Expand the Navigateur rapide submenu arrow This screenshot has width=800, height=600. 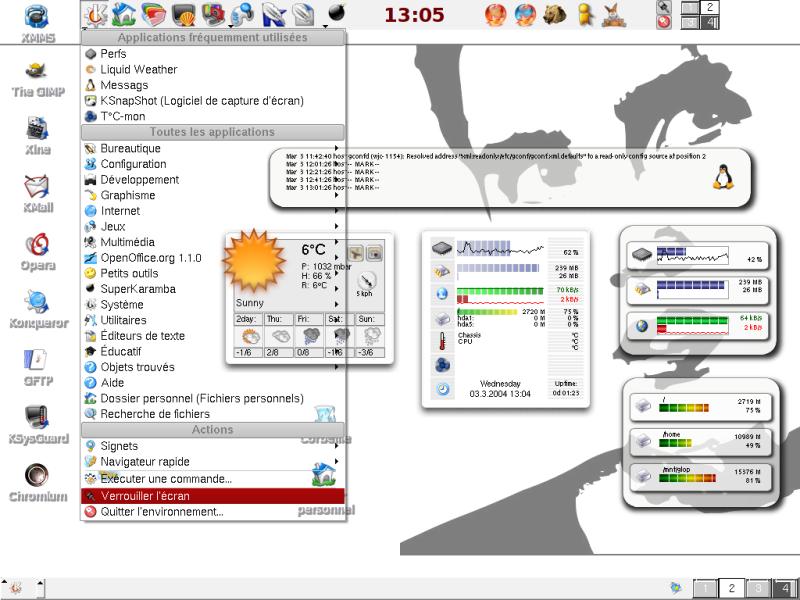[336, 461]
